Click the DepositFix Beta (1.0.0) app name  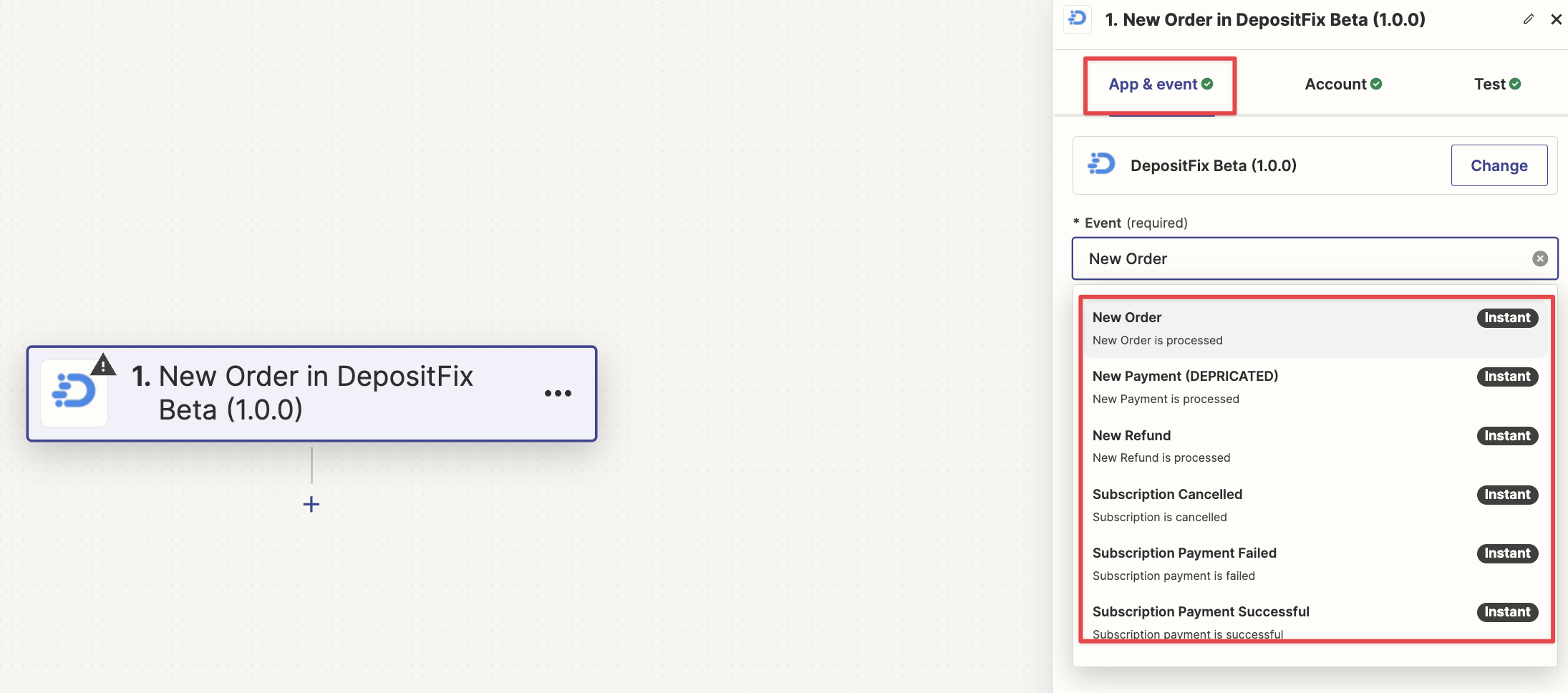click(x=1214, y=165)
